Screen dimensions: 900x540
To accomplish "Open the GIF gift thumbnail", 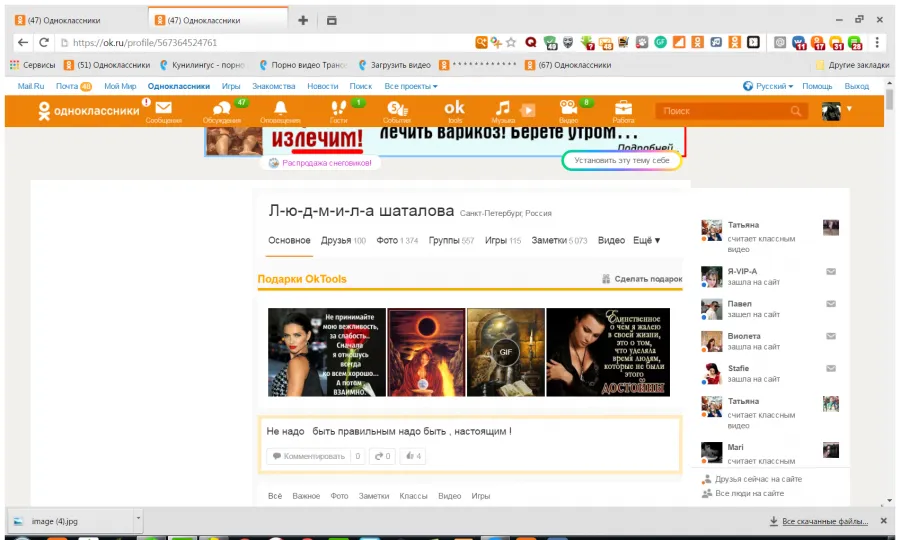I will 506,352.
